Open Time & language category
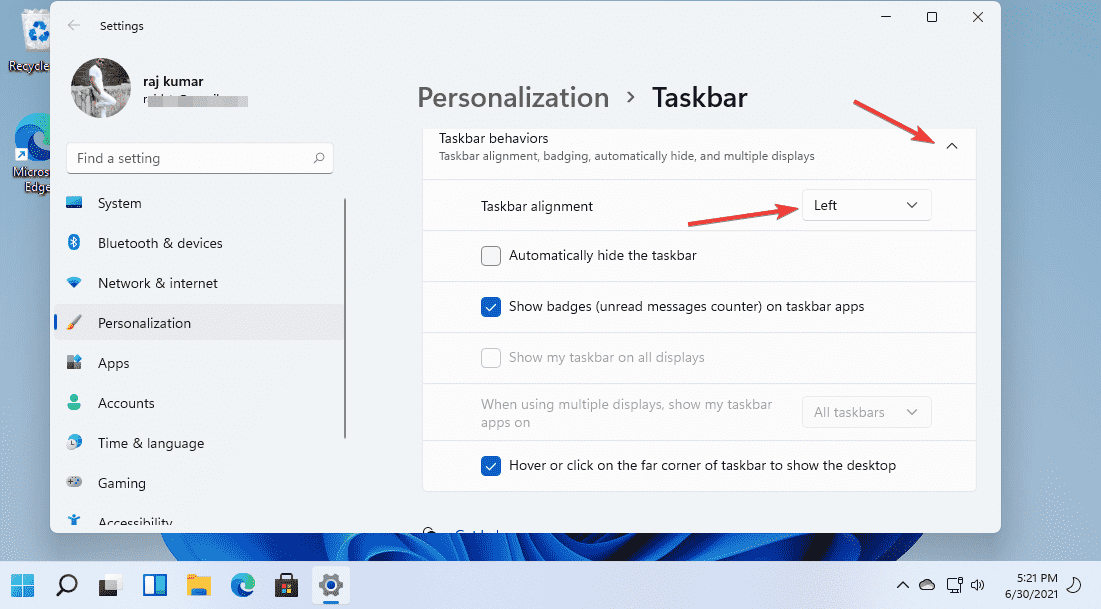Viewport: 1101px width, 609px height. point(199,443)
